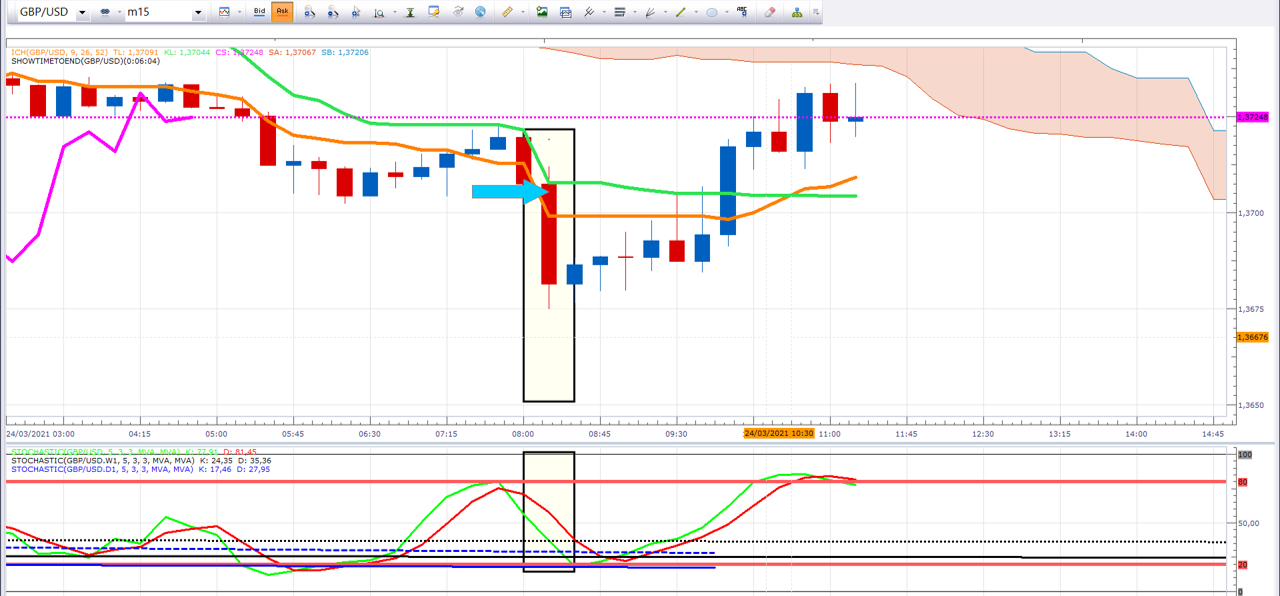Viewport: 1280px width, 596px height.
Task: Expand the pitchfork tool dropdown arrow
Action: [603, 12]
